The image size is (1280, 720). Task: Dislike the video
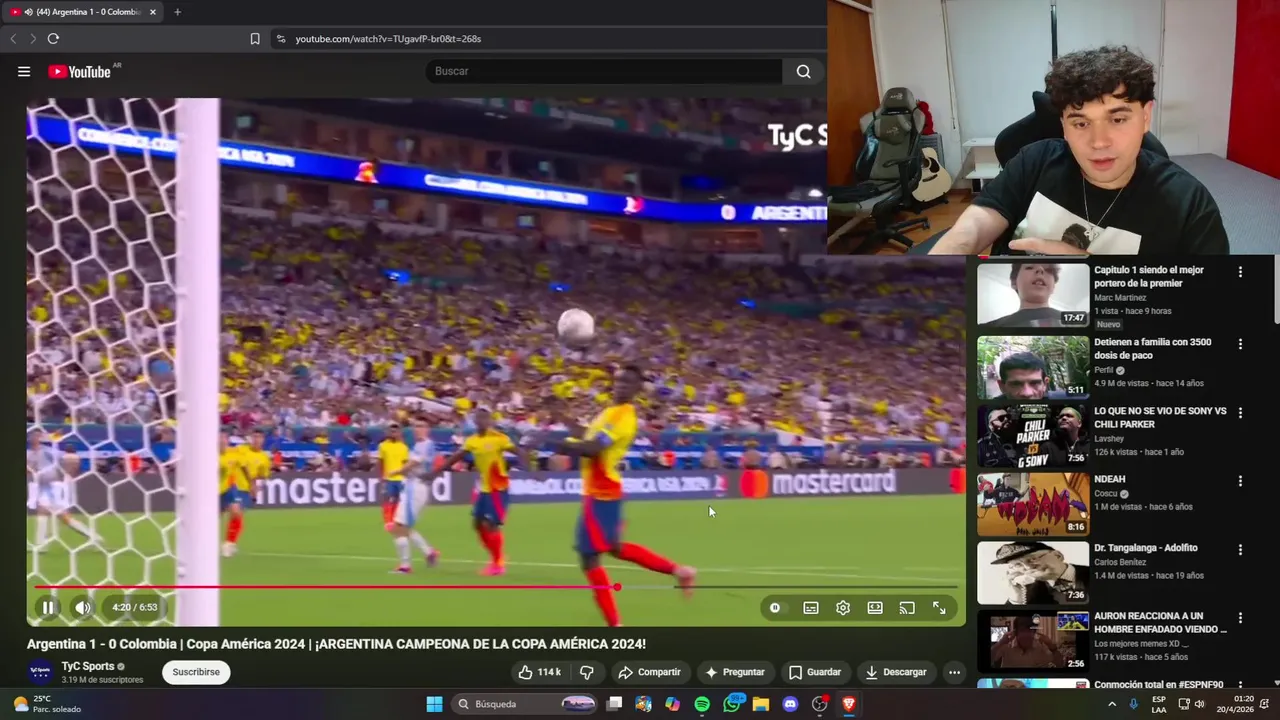coord(587,672)
